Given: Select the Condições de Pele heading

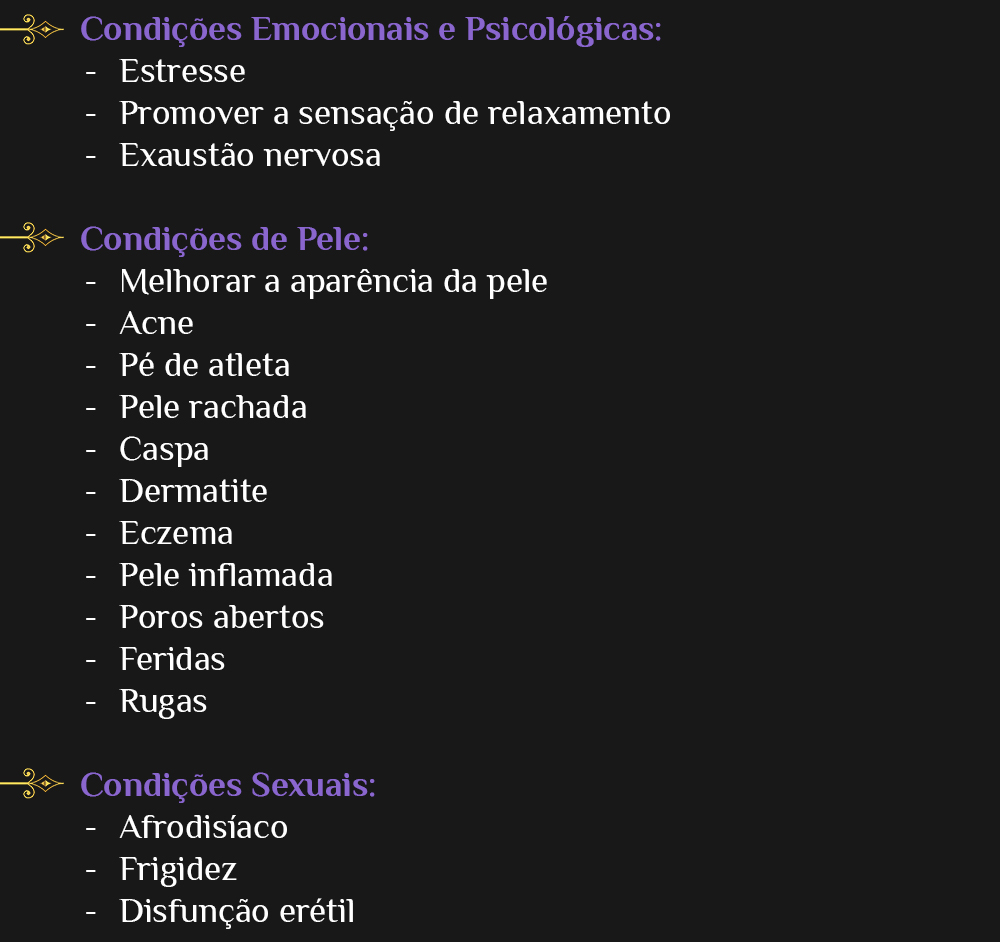Looking at the screenshot, I should [224, 240].
